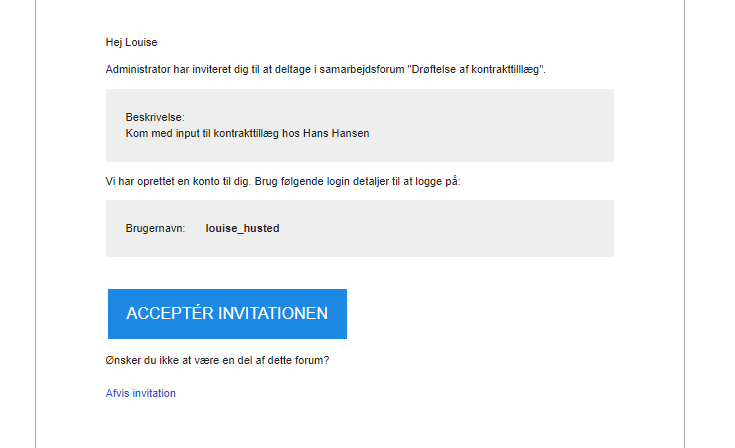Click the name Hans Hansen in the description
The image size is (735, 448).
(x=336, y=134)
